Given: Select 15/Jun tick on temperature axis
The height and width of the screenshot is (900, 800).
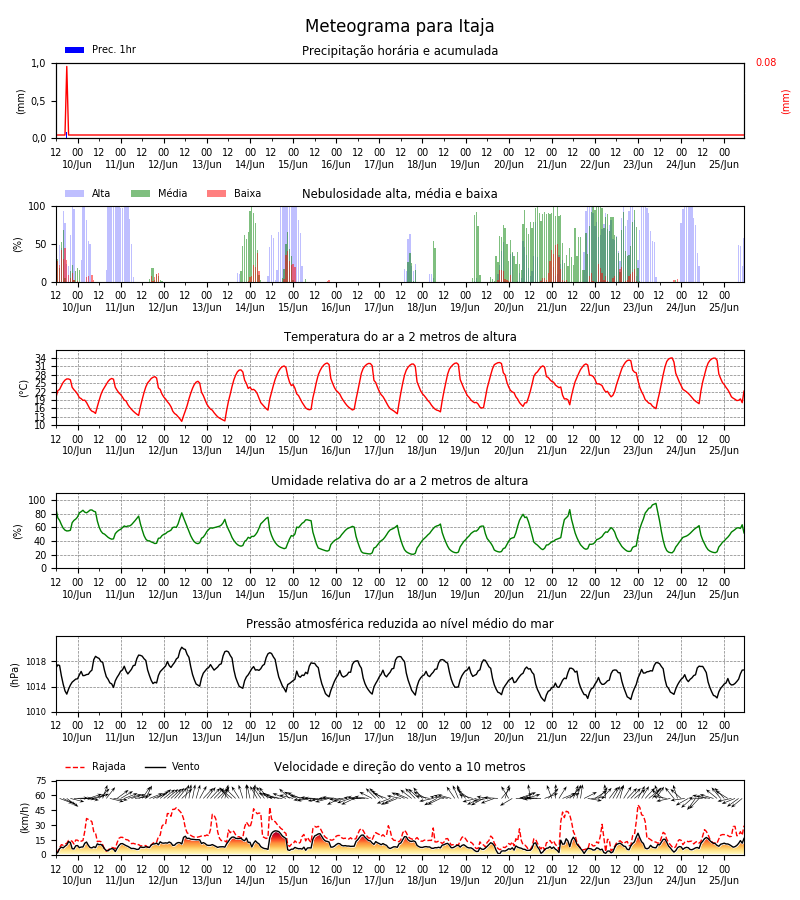Looking at the screenshot, I should click(x=293, y=451).
